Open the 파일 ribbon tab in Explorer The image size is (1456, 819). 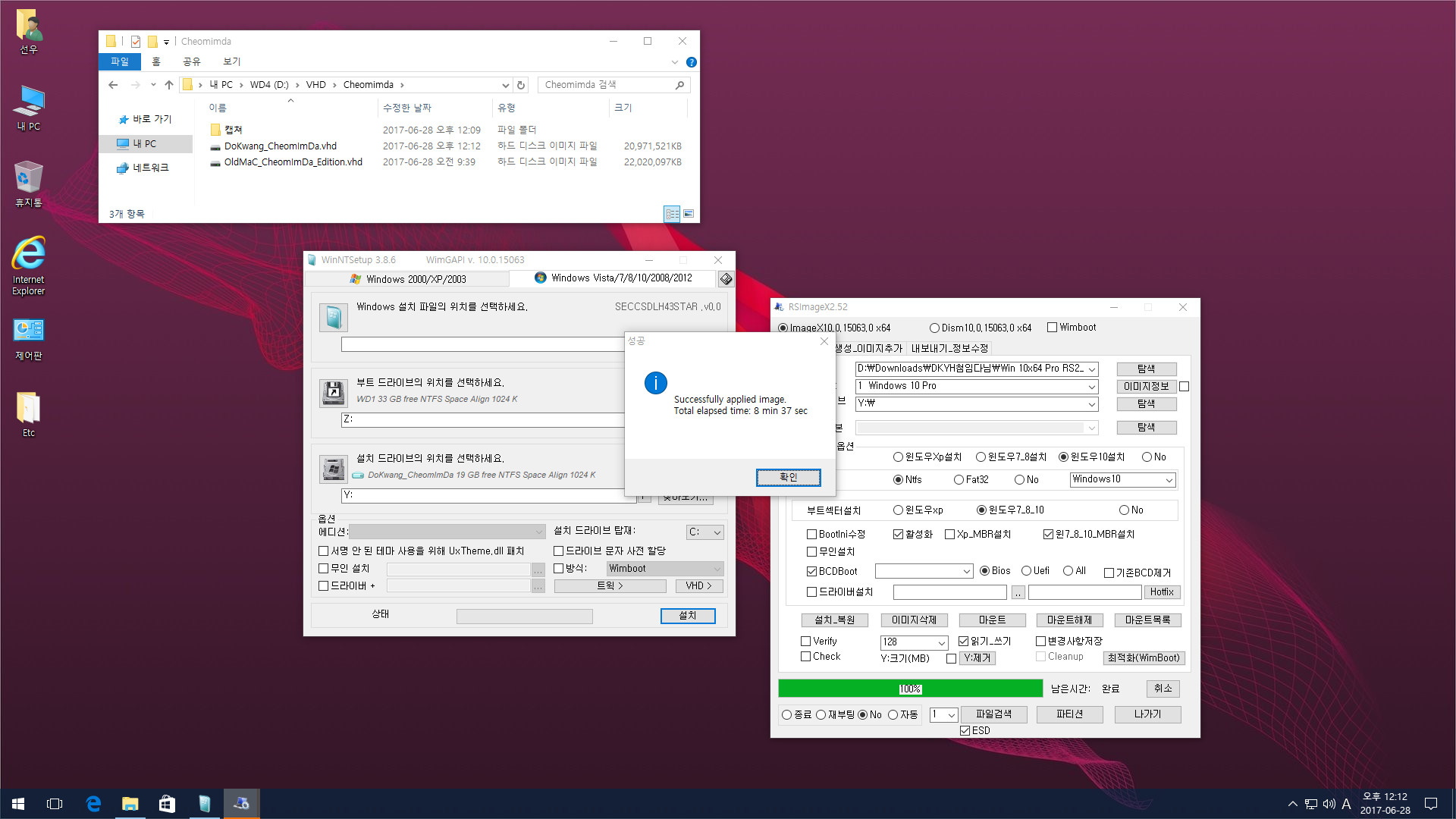coord(120,61)
